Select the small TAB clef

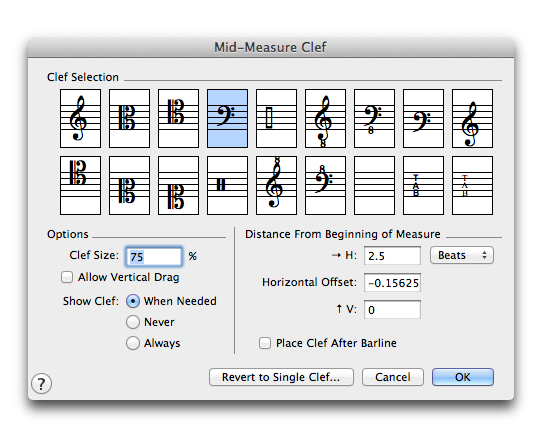[472, 185]
